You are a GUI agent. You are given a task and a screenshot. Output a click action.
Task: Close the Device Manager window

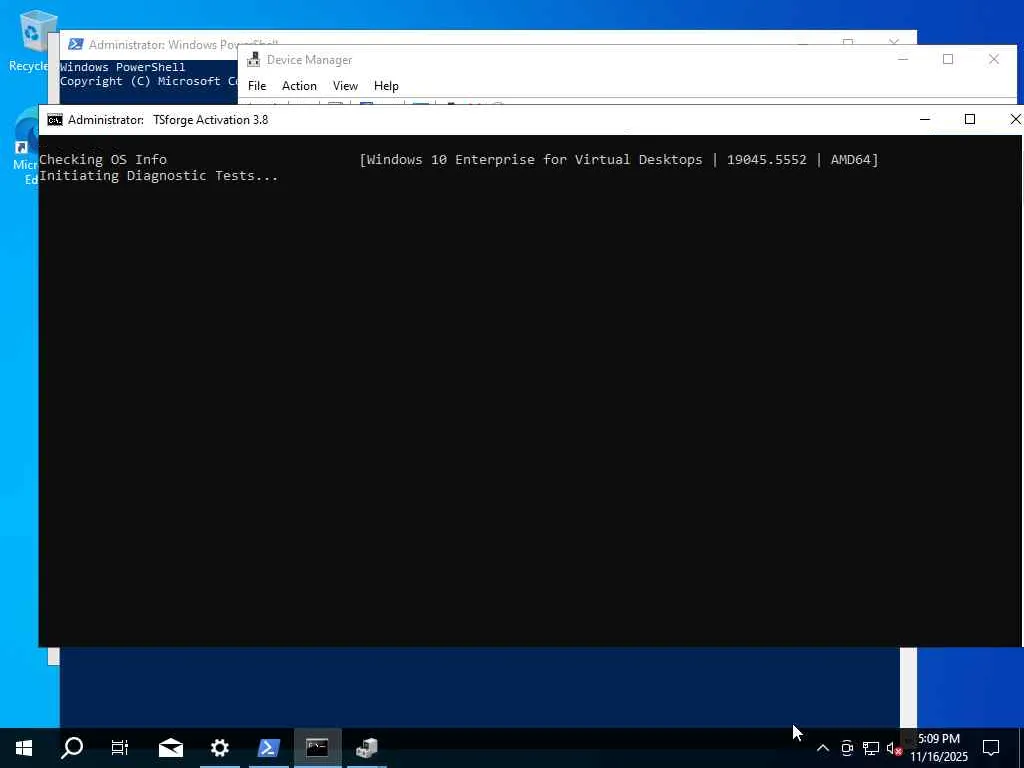click(x=994, y=59)
